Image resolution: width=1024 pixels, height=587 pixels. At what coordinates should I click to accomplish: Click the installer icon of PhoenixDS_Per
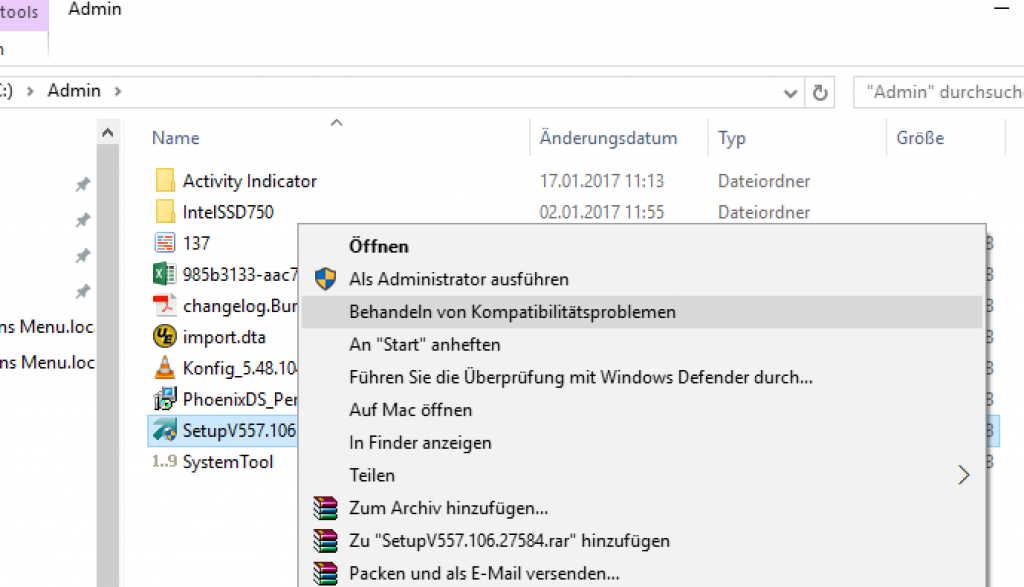(x=165, y=398)
